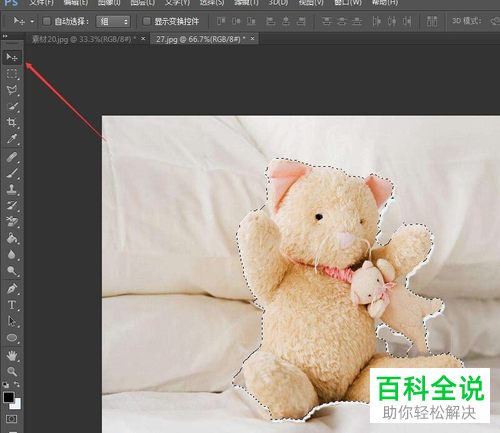Select the Polygonal Lasso tool
The width and height of the screenshot is (500, 433).
[12, 90]
